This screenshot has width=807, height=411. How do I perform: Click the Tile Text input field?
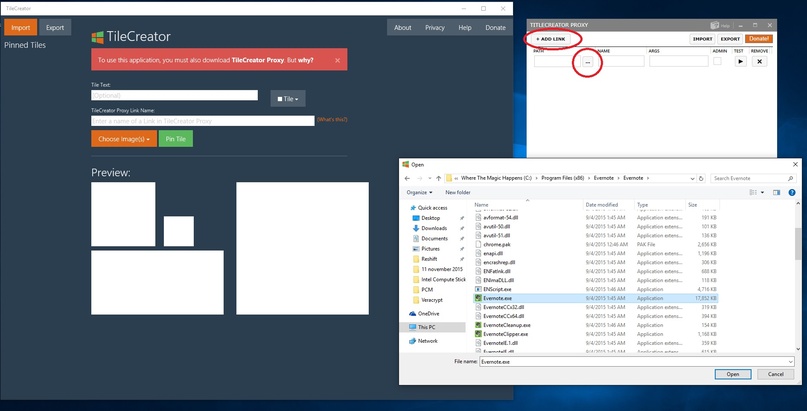pos(174,95)
